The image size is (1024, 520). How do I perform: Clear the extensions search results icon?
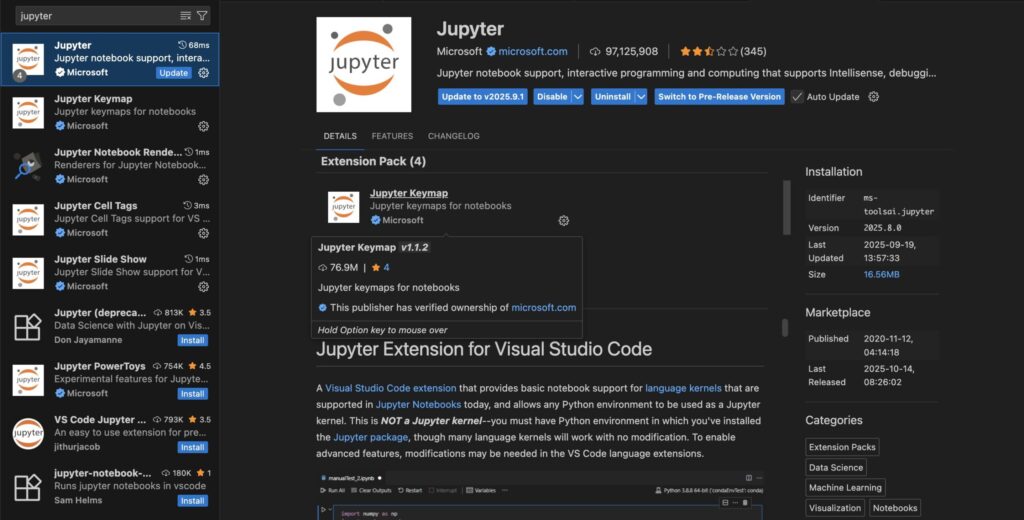pos(185,16)
